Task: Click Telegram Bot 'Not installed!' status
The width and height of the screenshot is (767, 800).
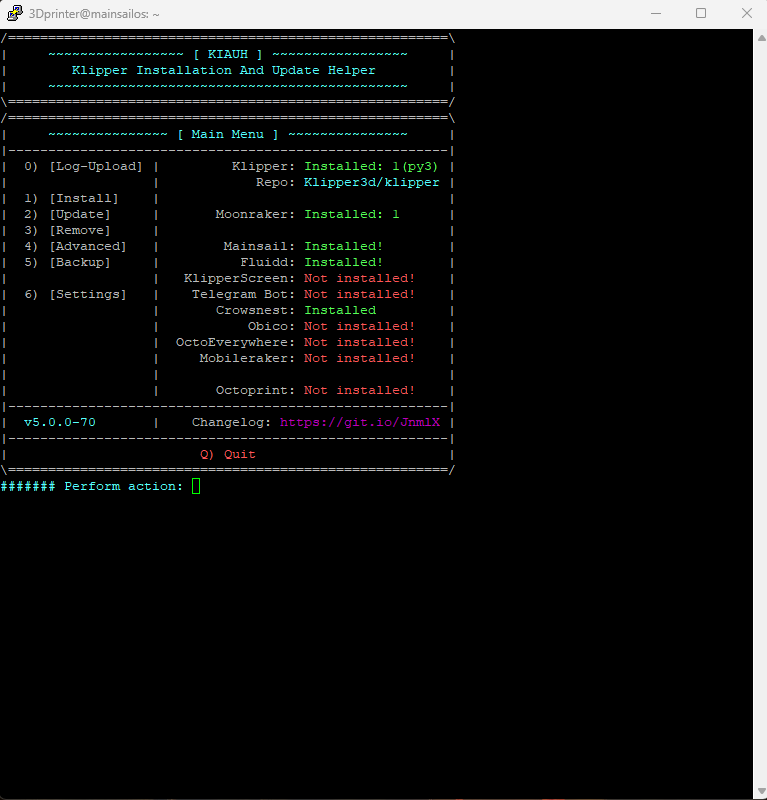Action: click(x=360, y=294)
